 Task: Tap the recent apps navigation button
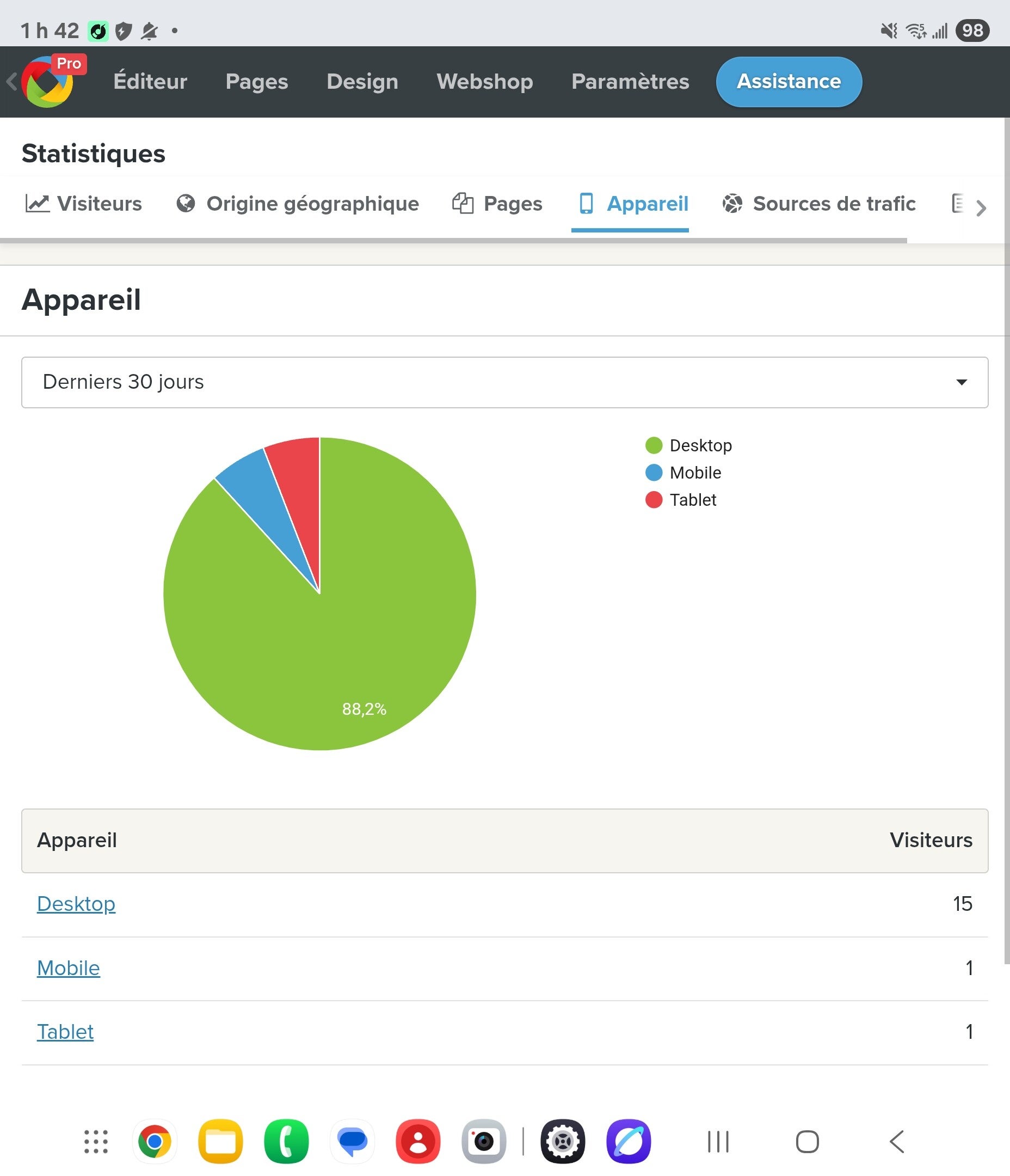(718, 1141)
